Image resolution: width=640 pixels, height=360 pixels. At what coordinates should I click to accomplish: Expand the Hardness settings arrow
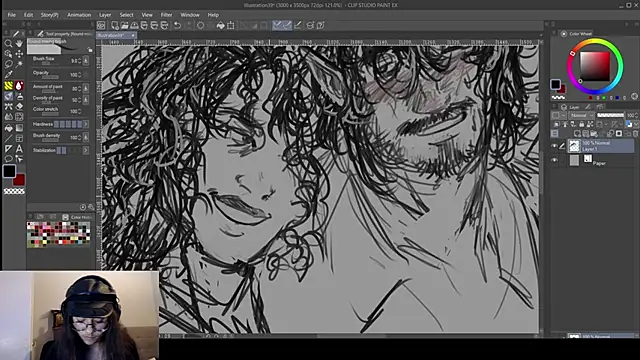86,124
